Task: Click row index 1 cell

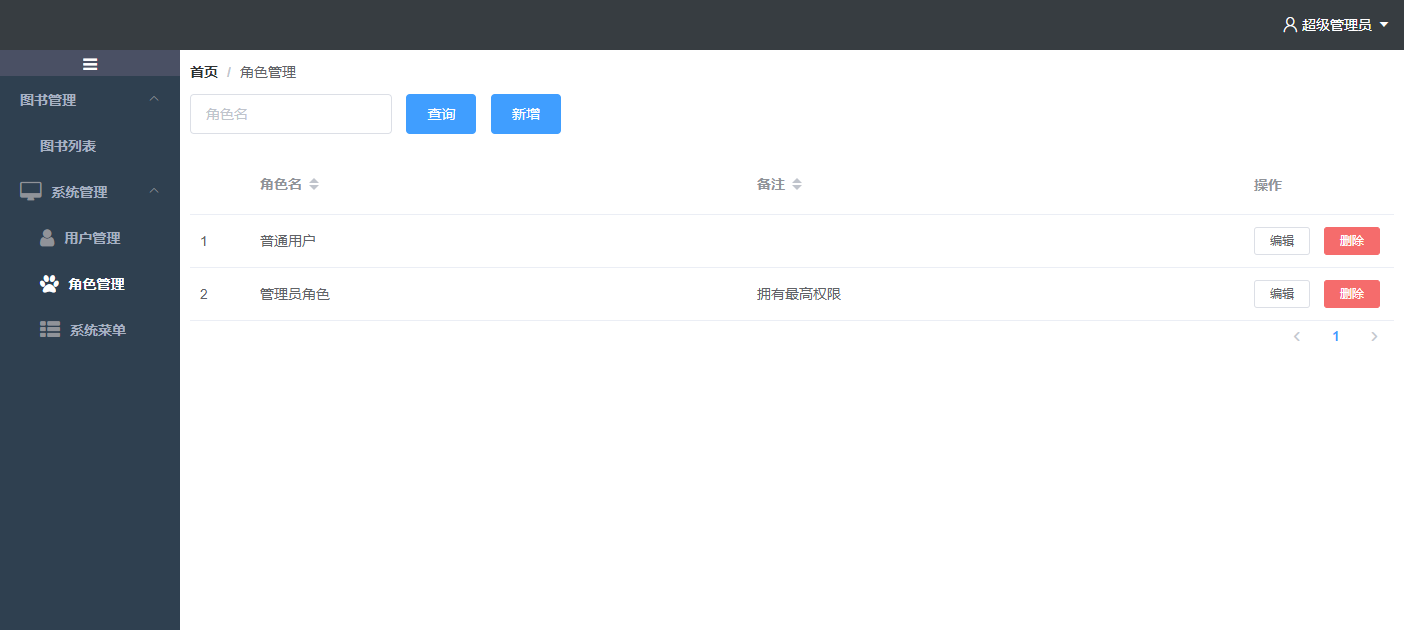Action: [x=204, y=241]
